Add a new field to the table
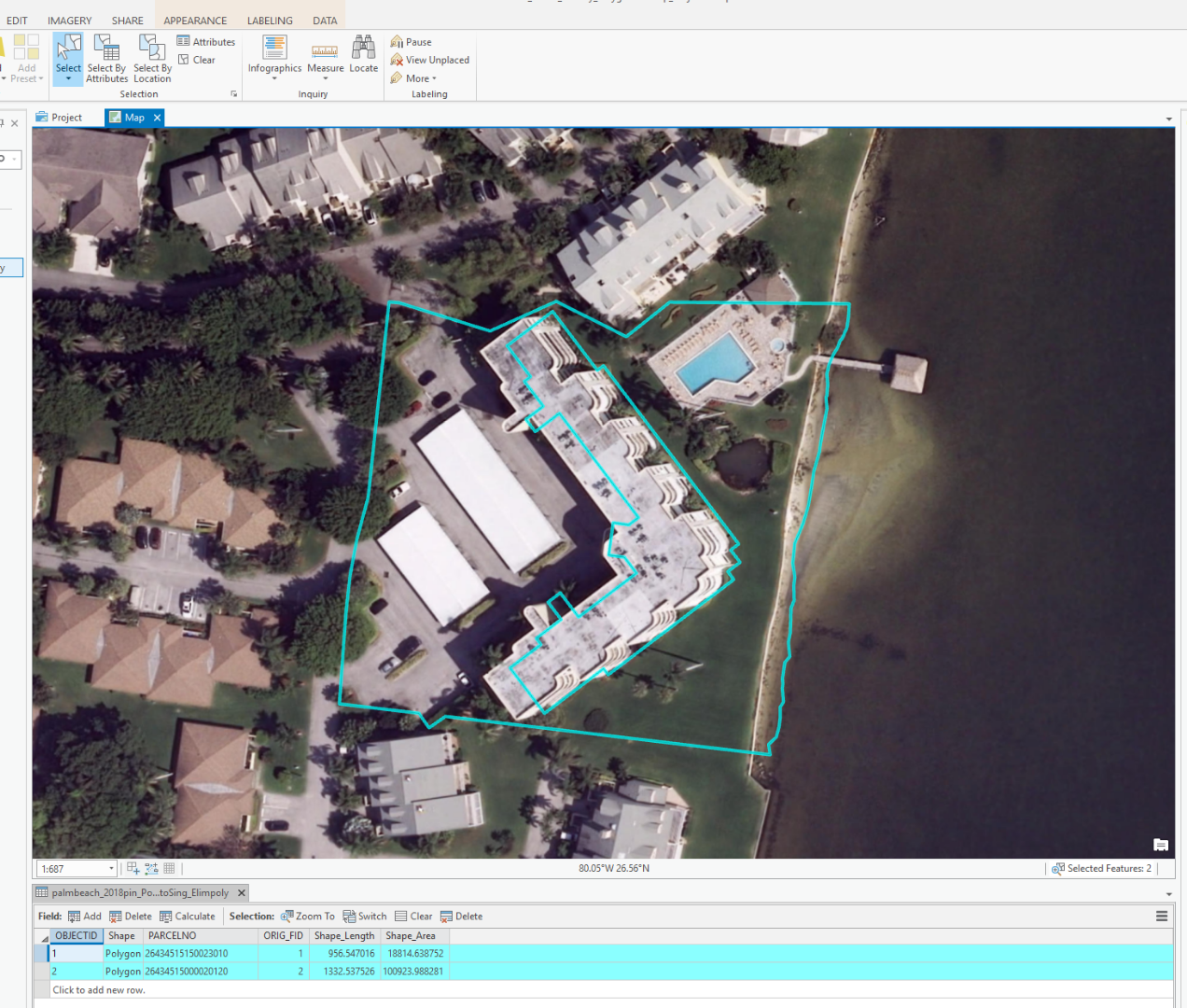 tap(84, 917)
